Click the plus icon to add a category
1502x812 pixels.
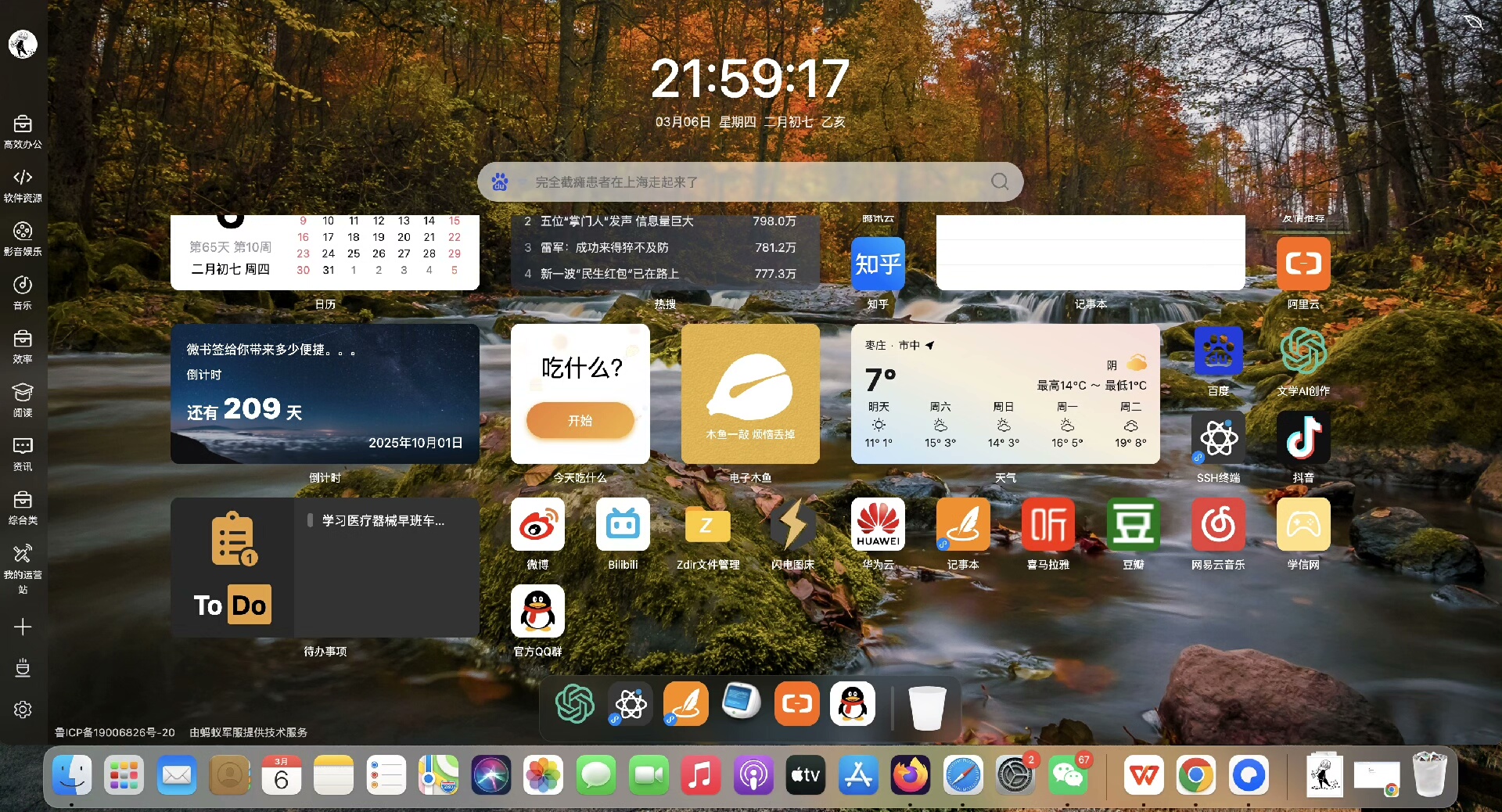[x=23, y=627]
